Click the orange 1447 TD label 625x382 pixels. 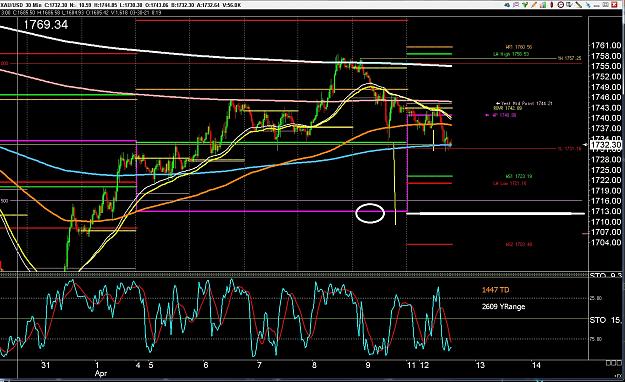(x=495, y=290)
